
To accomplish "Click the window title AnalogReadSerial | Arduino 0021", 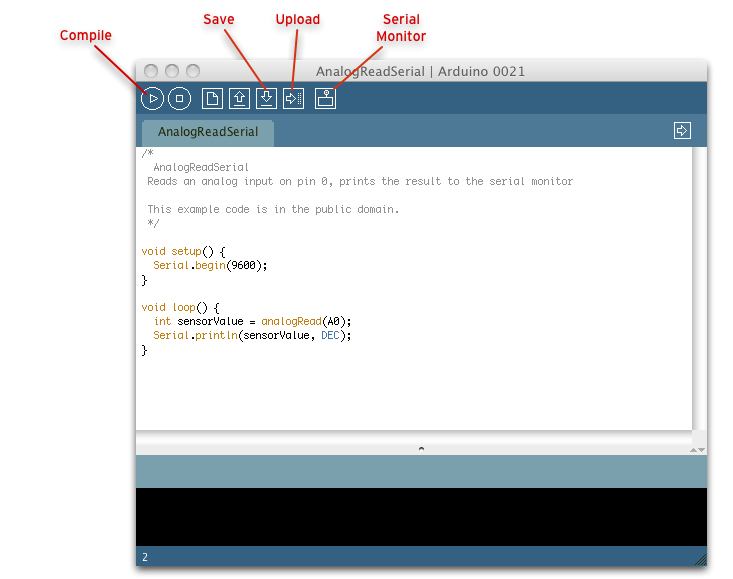I will 420,72.
